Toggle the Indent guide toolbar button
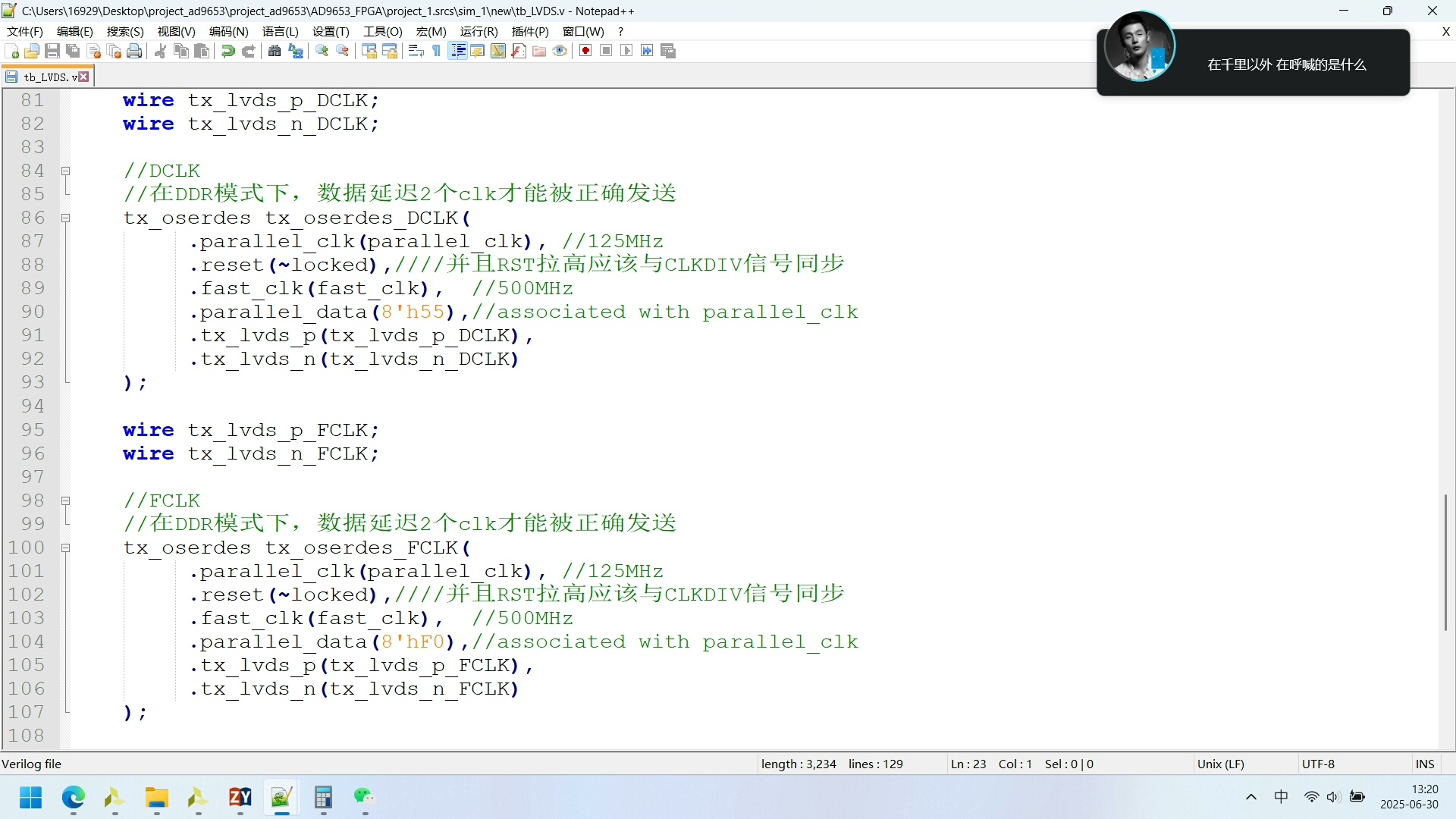 click(x=457, y=51)
